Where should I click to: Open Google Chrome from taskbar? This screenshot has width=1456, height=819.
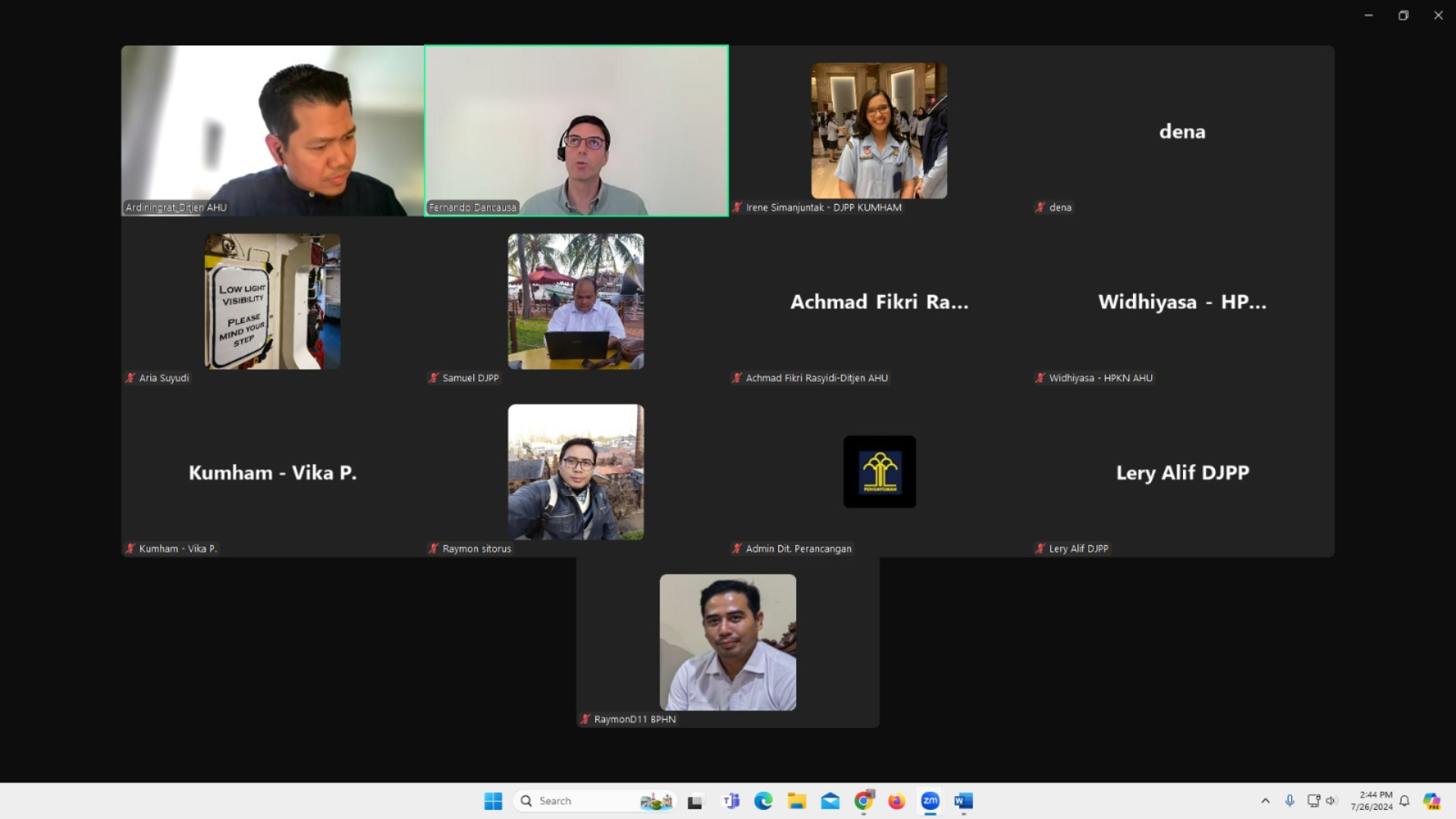coord(864,801)
